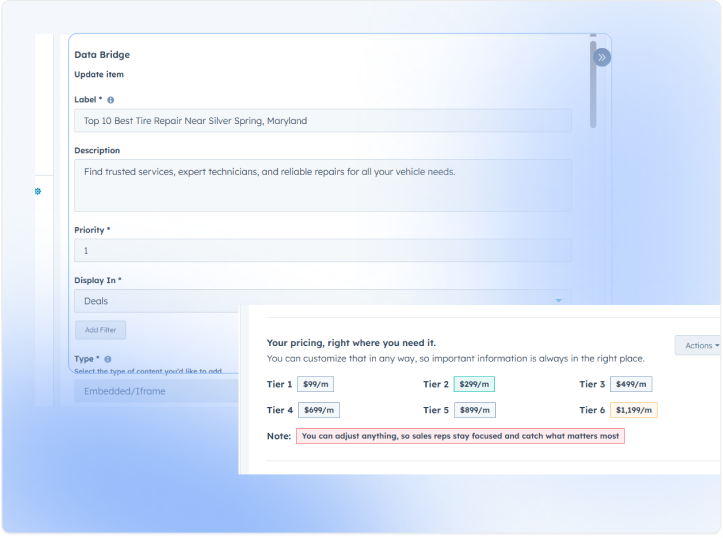
Task: Focus the Priority input field
Action: coord(322,251)
